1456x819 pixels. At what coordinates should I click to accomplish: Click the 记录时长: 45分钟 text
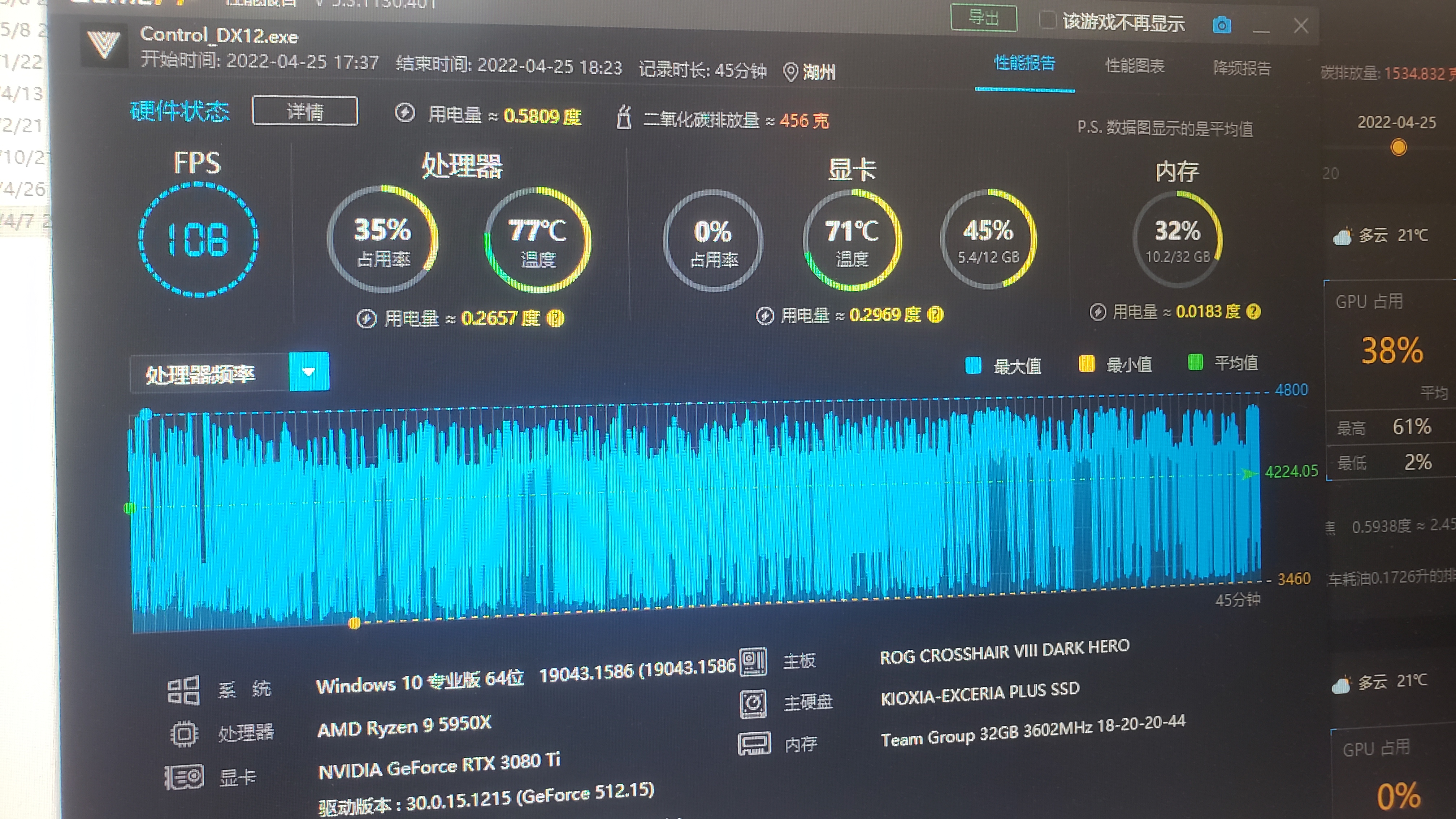point(703,70)
